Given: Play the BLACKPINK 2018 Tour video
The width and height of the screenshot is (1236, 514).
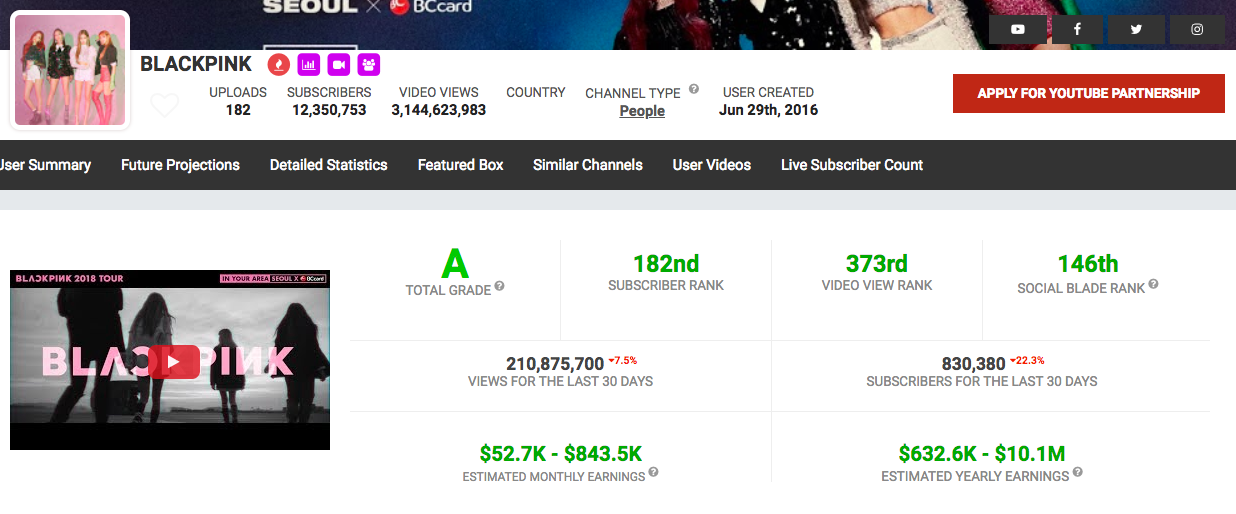Looking at the screenshot, I should (x=175, y=362).
